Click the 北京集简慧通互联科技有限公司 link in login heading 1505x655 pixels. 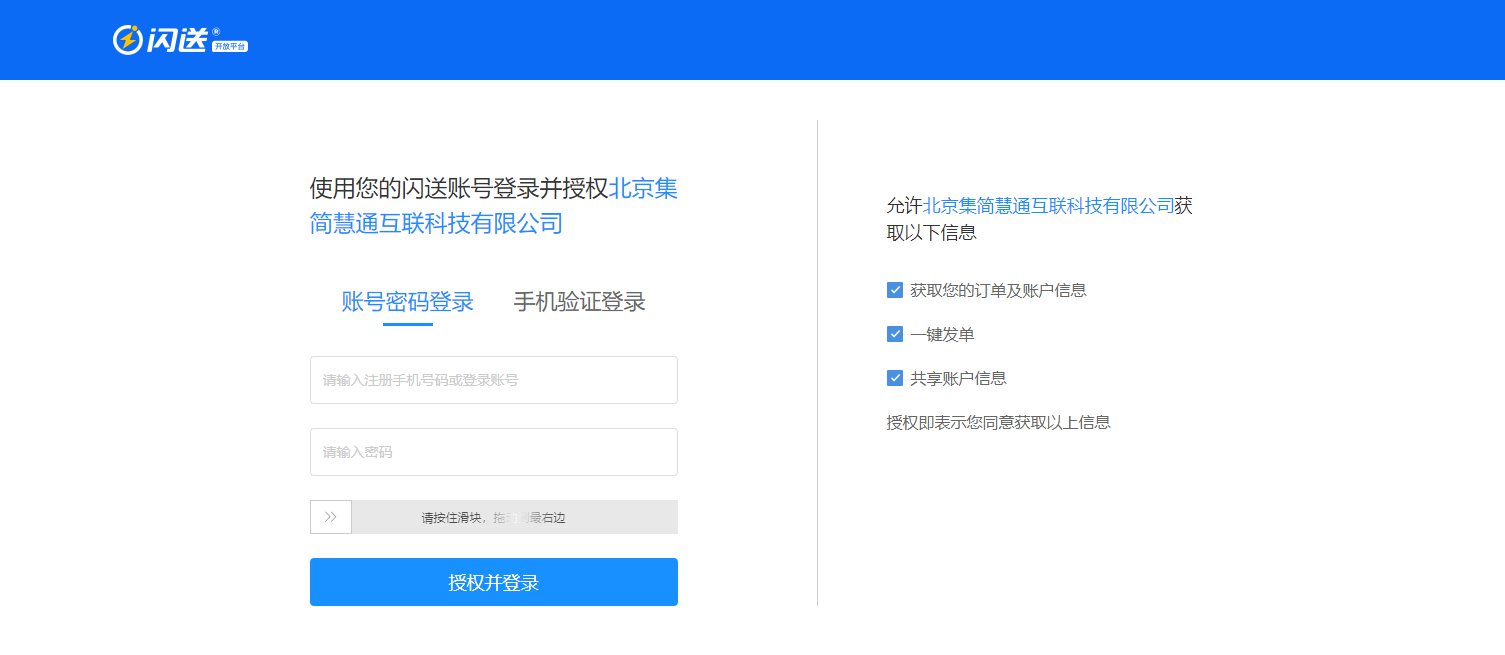click(x=494, y=205)
